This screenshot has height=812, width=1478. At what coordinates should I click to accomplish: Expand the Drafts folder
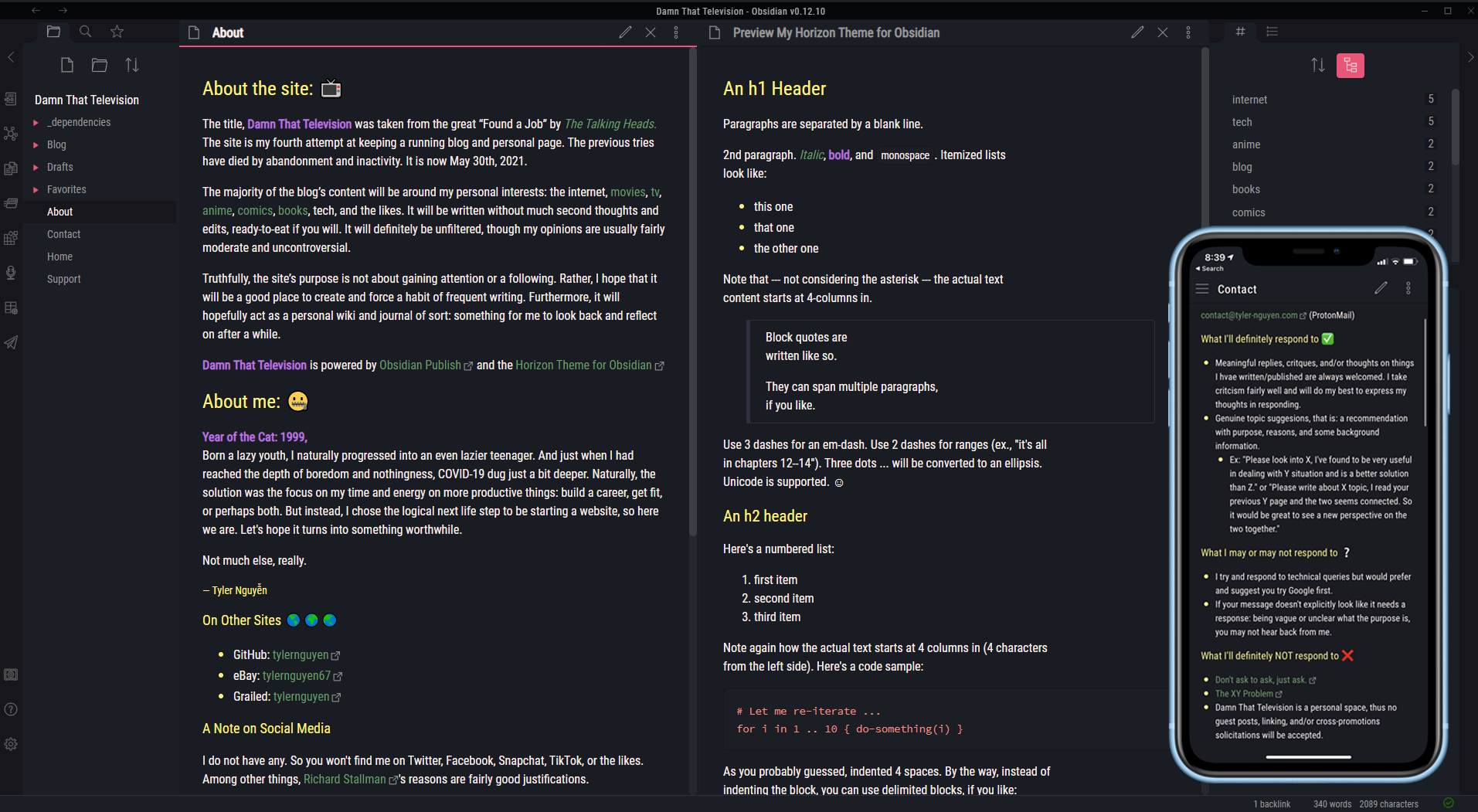[x=36, y=167]
